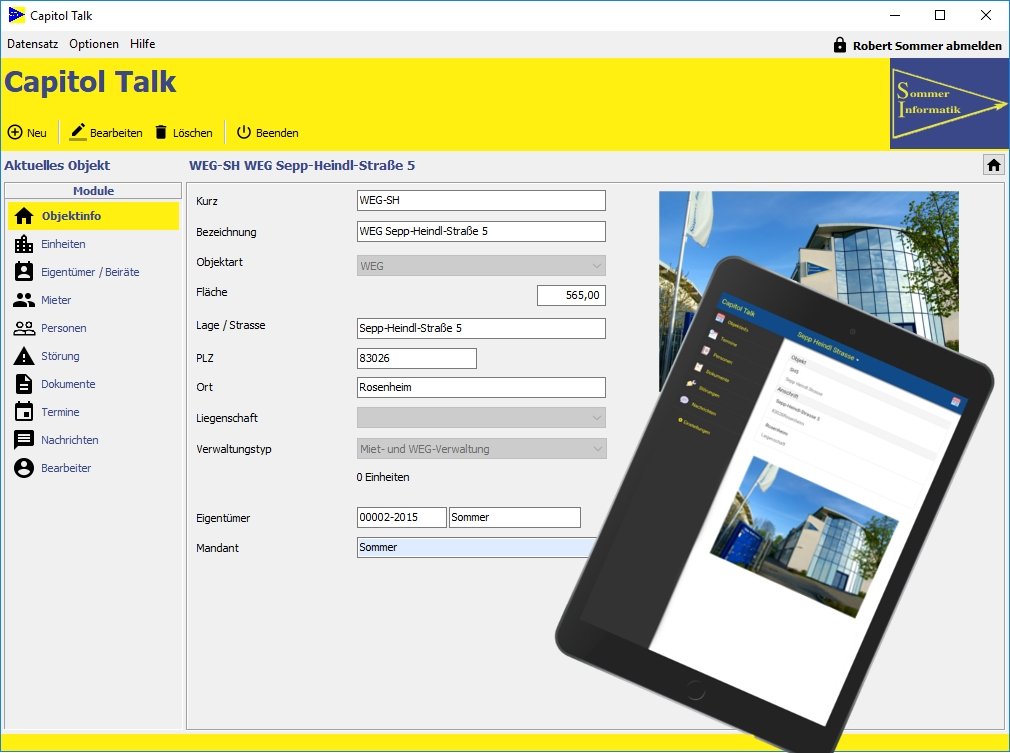Click the Kurz field with WEG-SH
The width and height of the screenshot is (1010, 753).
481,200
